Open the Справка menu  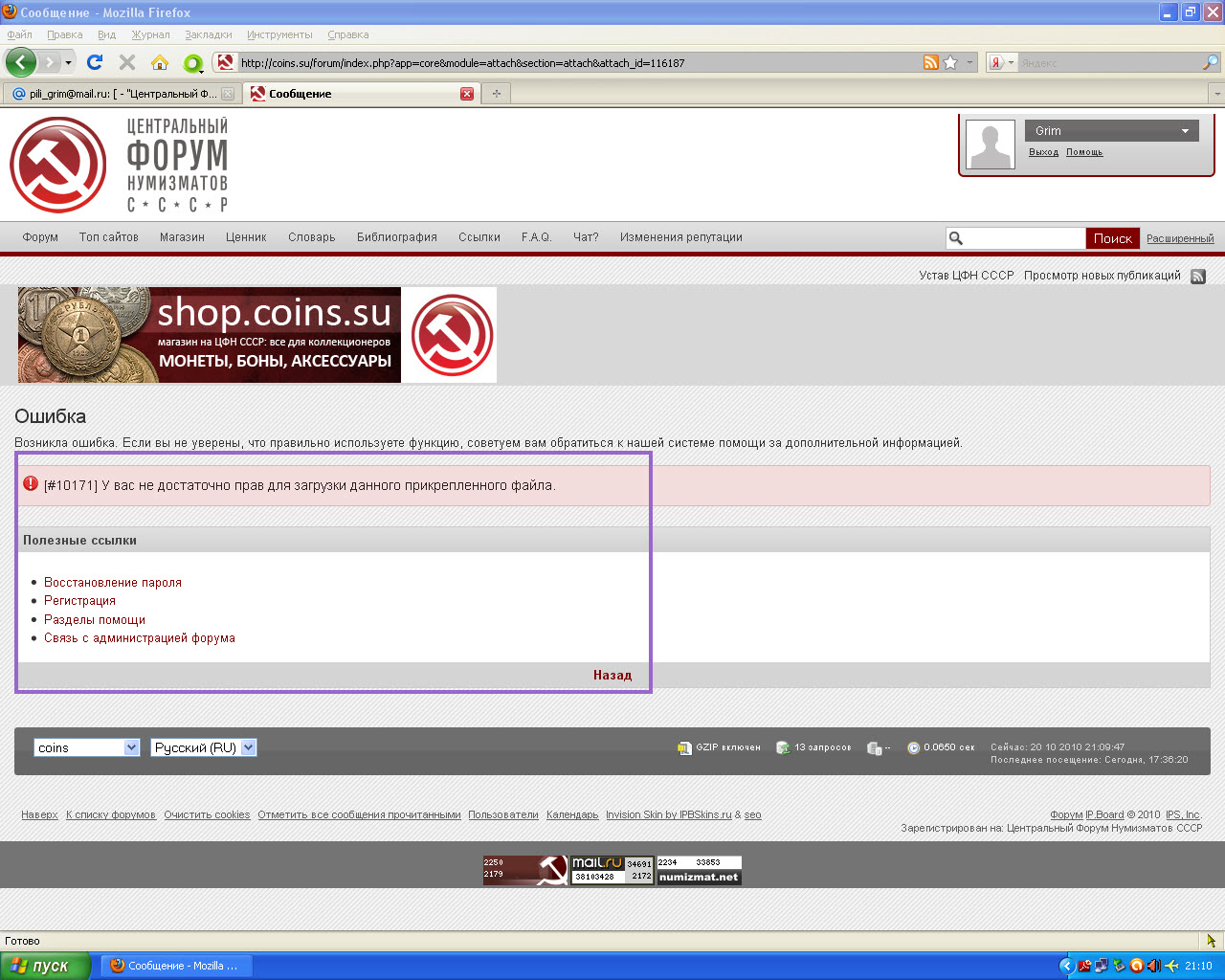[x=348, y=34]
